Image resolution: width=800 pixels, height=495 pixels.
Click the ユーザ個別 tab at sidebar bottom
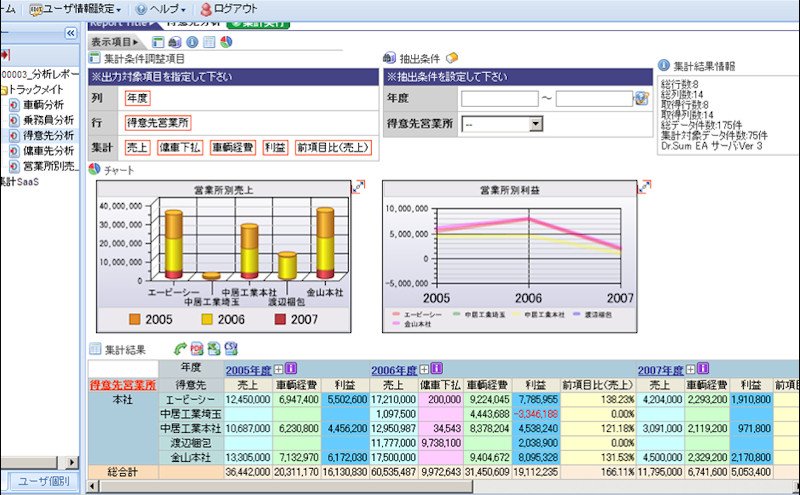pyautogui.click(x=44, y=481)
